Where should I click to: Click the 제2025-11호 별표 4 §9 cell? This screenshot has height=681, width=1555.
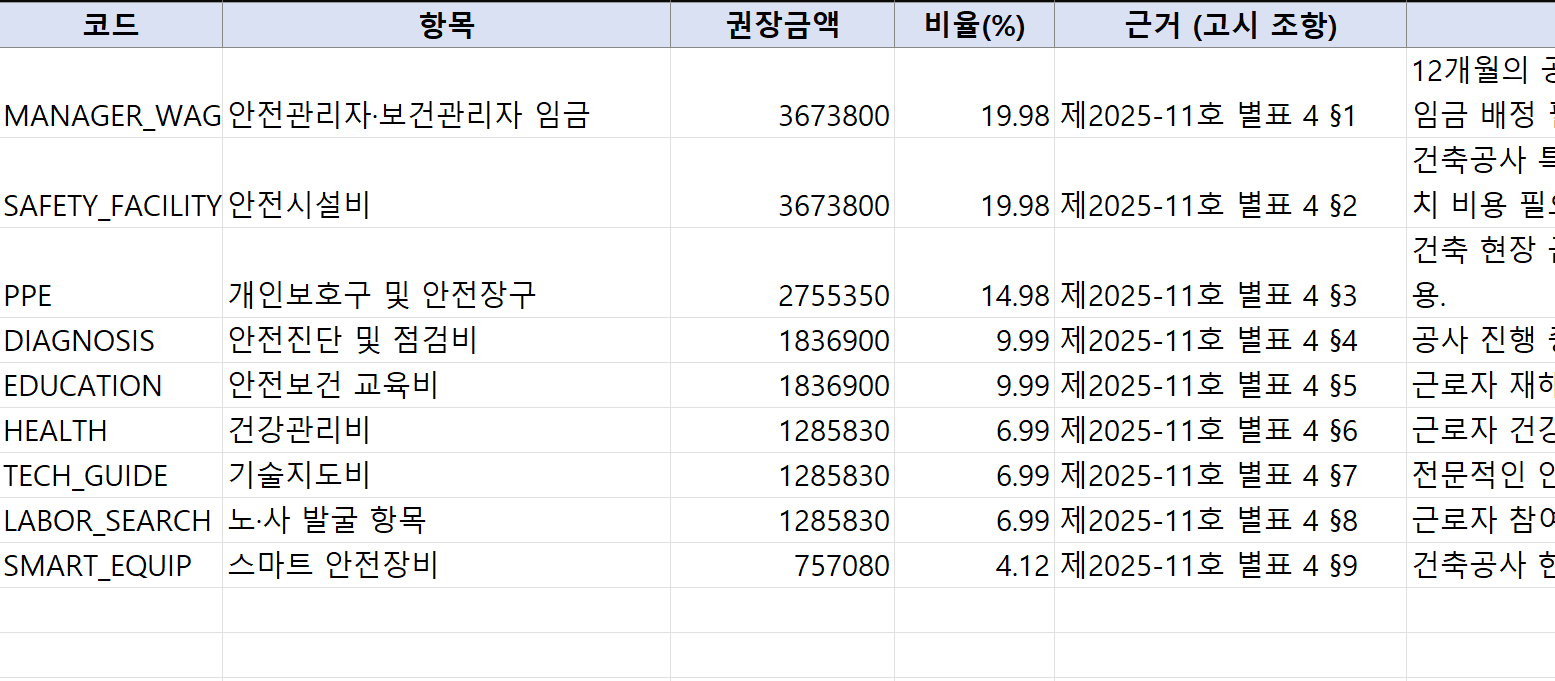(x=1230, y=565)
